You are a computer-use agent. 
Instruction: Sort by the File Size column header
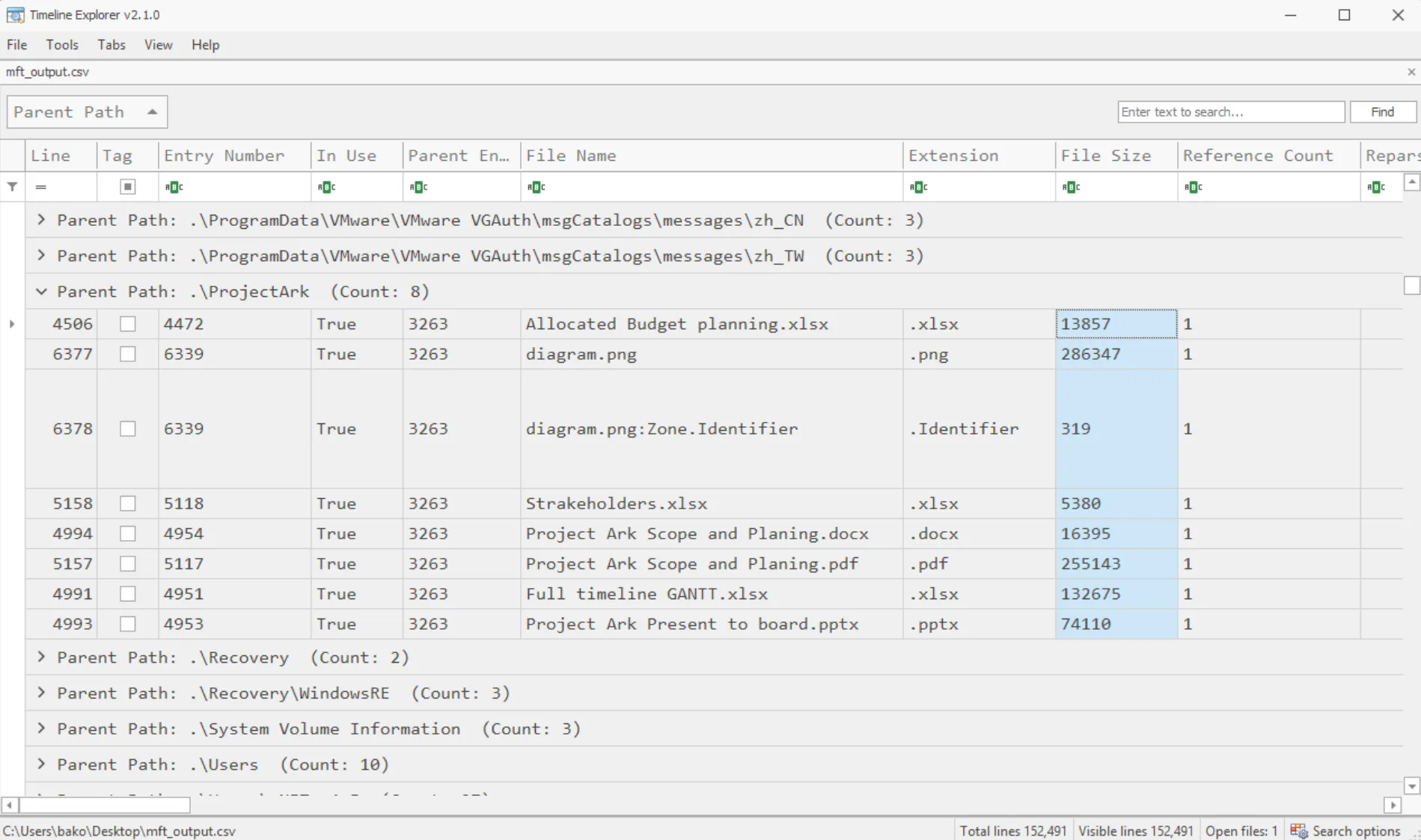[x=1116, y=156]
